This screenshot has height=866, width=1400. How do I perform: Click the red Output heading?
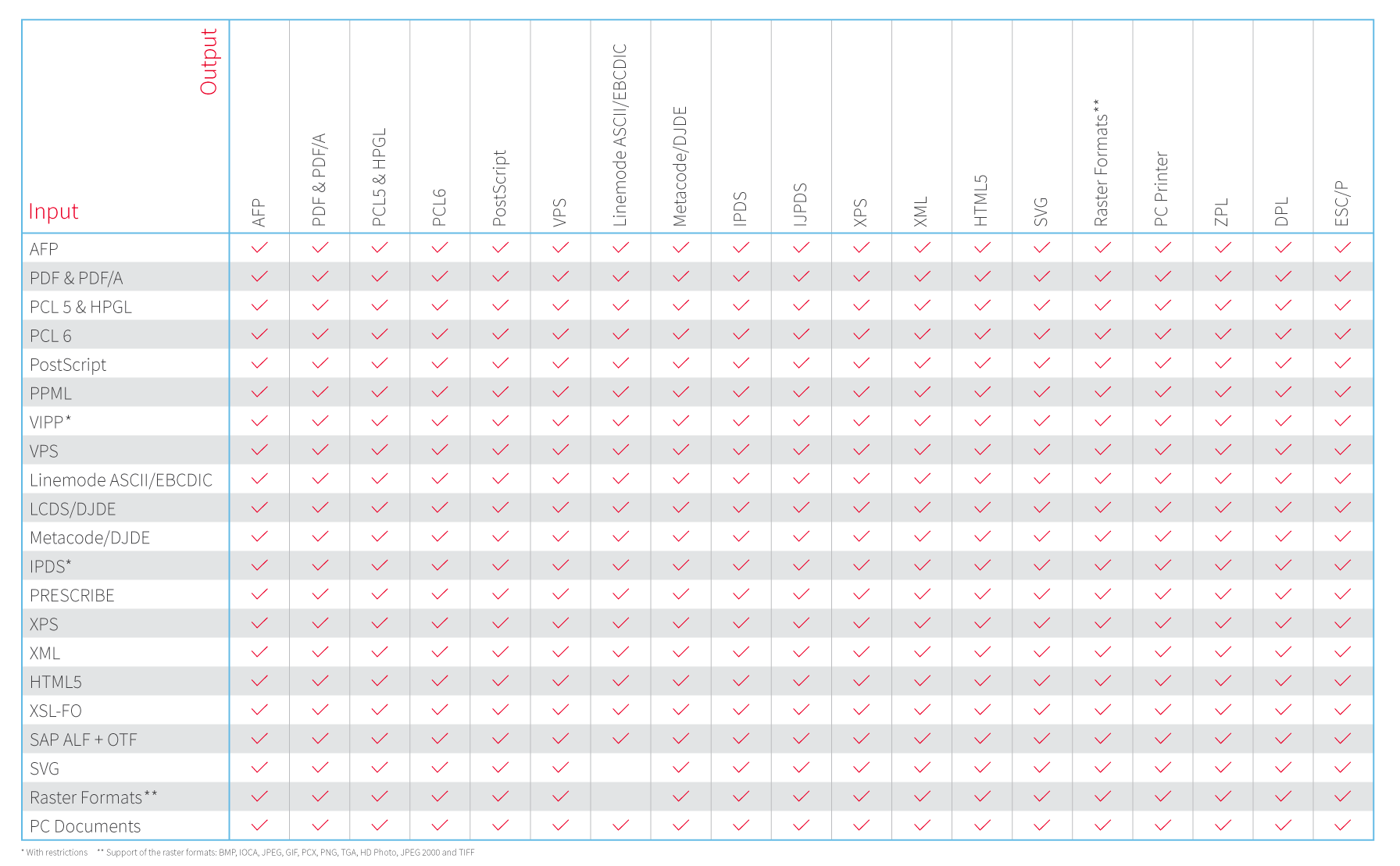point(209,62)
